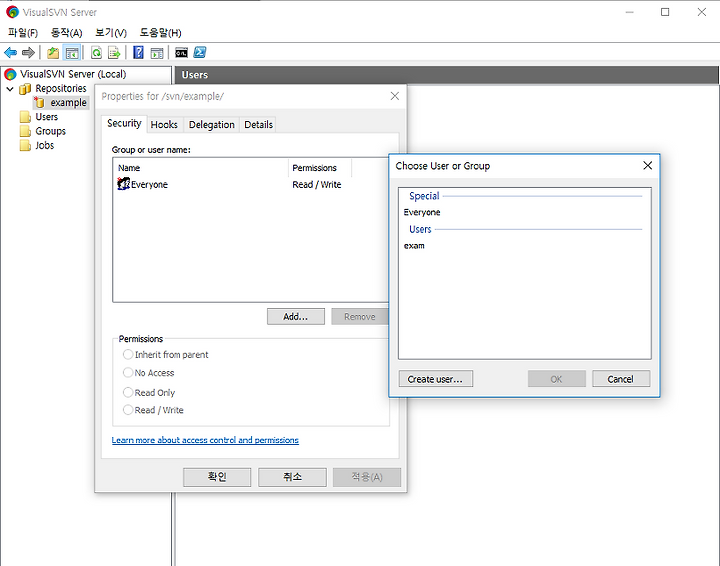Viewport: 720px width, 566px height.
Task: Open the 보기(V) menu
Action: click(111, 33)
